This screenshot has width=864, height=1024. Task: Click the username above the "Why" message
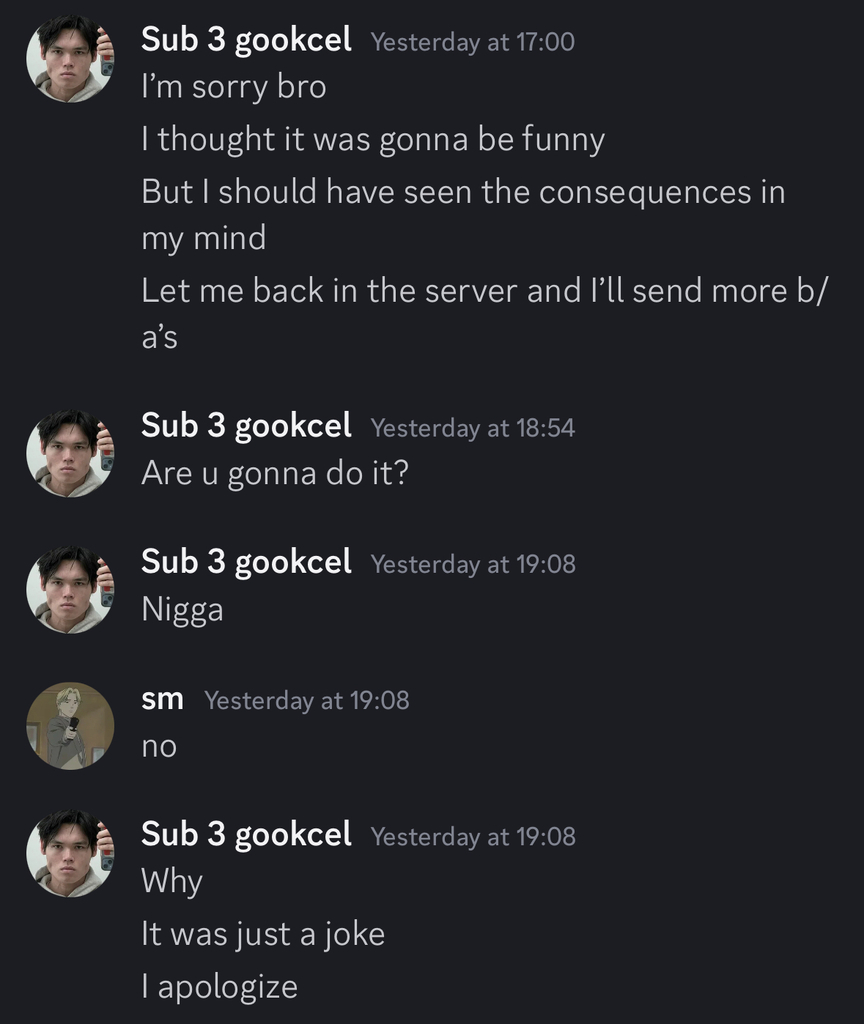coord(246,834)
